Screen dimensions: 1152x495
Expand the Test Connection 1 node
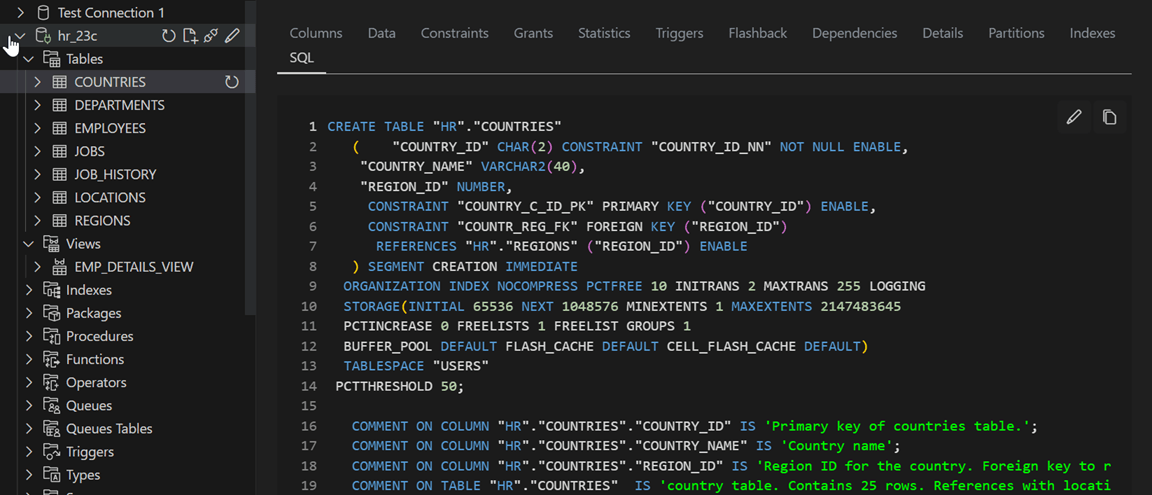[20, 13]
